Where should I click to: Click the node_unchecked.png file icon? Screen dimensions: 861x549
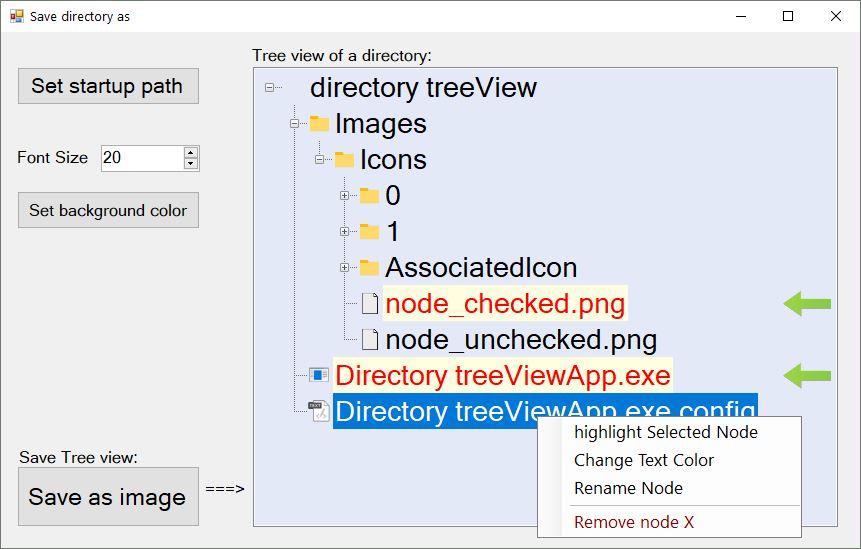pyautogui.click(x=369, y=339)
